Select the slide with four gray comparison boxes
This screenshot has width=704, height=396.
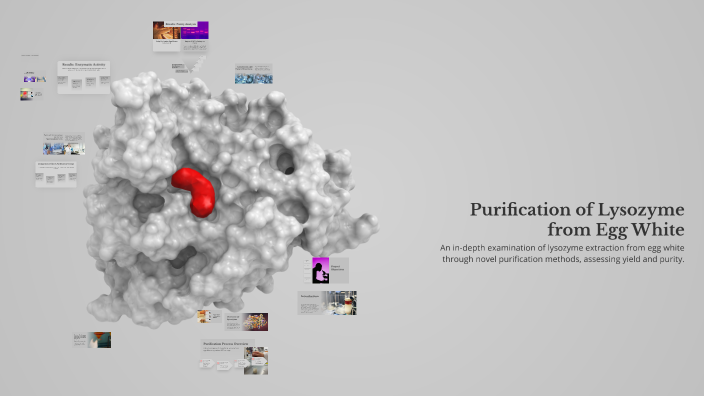[x=56, y=174]
